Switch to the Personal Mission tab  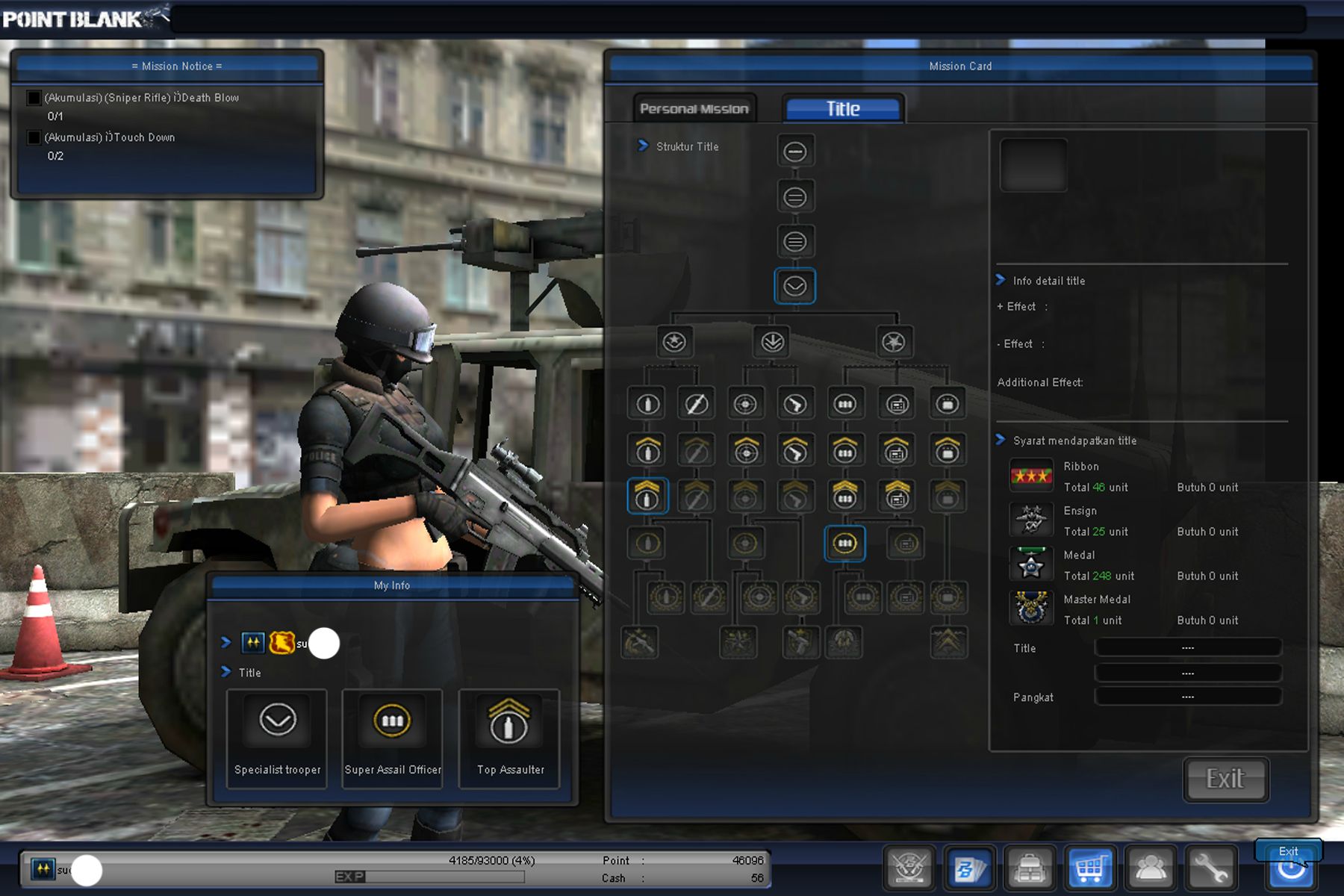(694, 109)
